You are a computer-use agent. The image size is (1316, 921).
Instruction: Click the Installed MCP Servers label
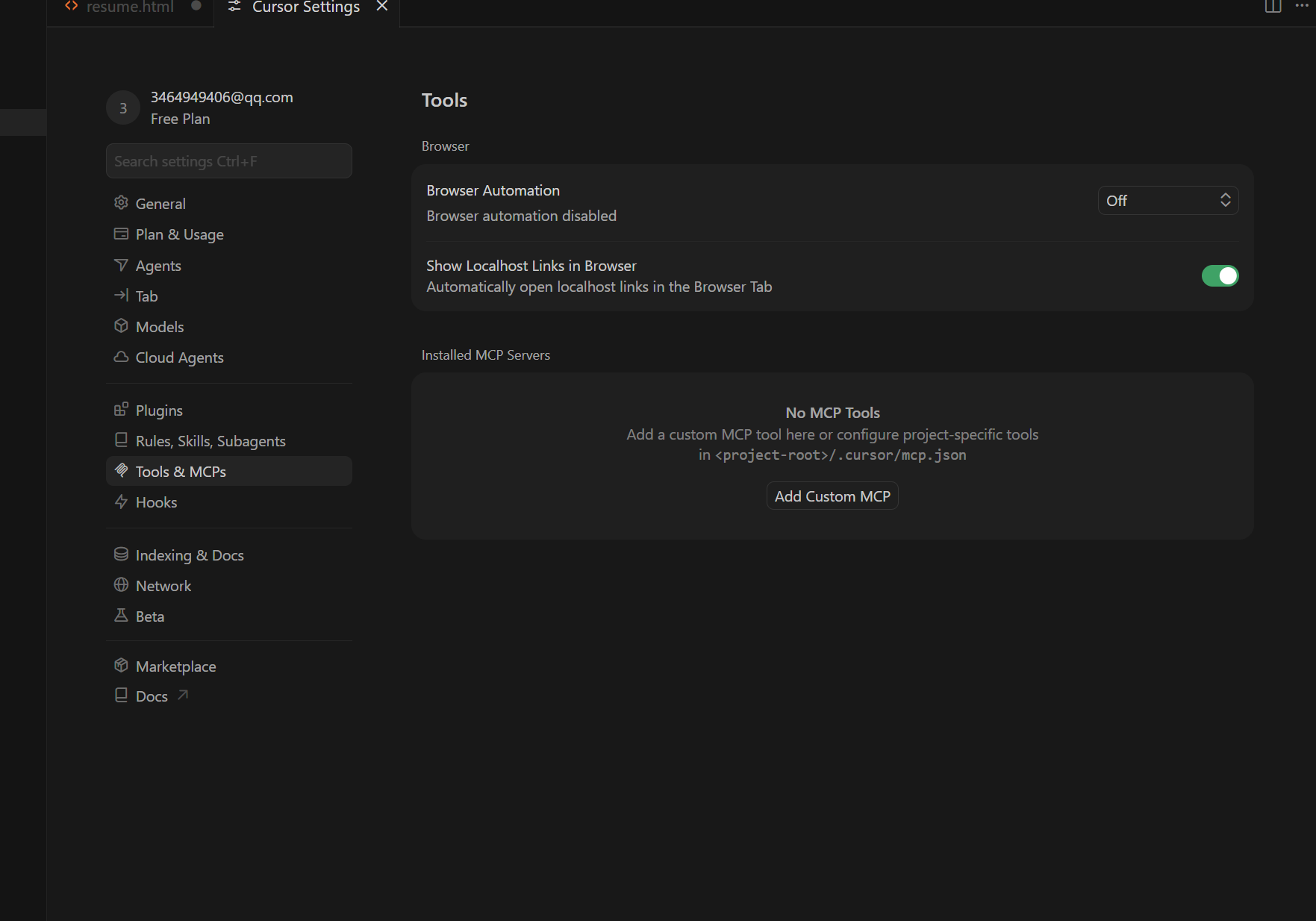point(486,355)
